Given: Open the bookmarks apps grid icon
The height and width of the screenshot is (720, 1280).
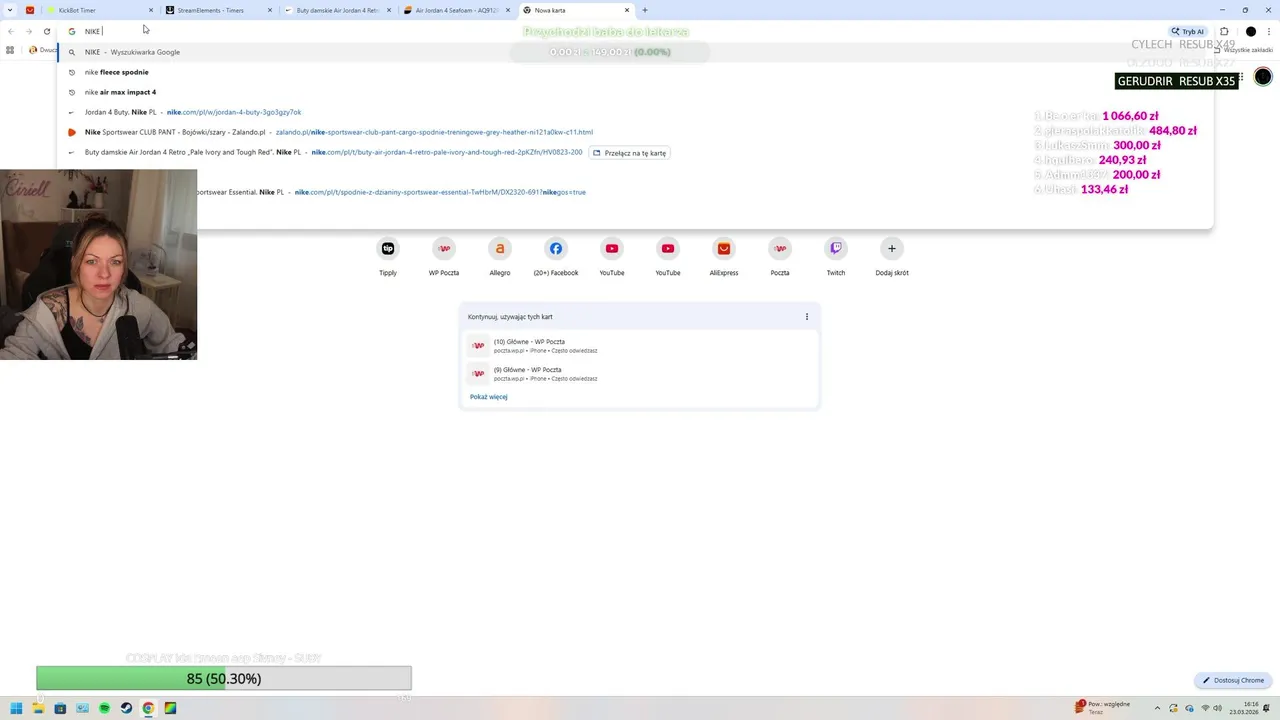Looking at the screenshot, I should click(x=10, y=50).
